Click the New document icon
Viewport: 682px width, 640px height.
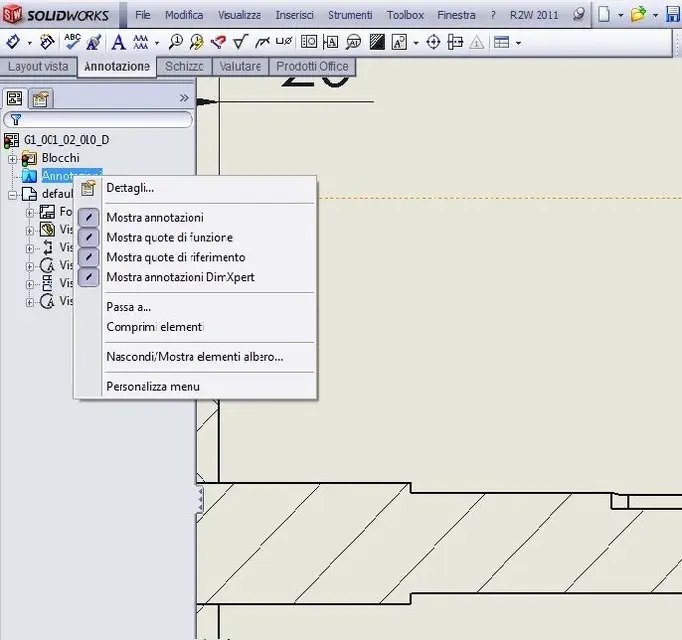pos(604,14)
